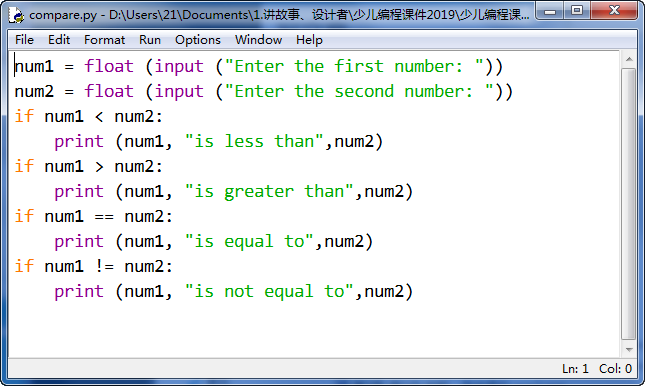Place cursor on the "if num1 == num2:" line
The height and width of the screenshot is (386, 645).
click(94, 216)
